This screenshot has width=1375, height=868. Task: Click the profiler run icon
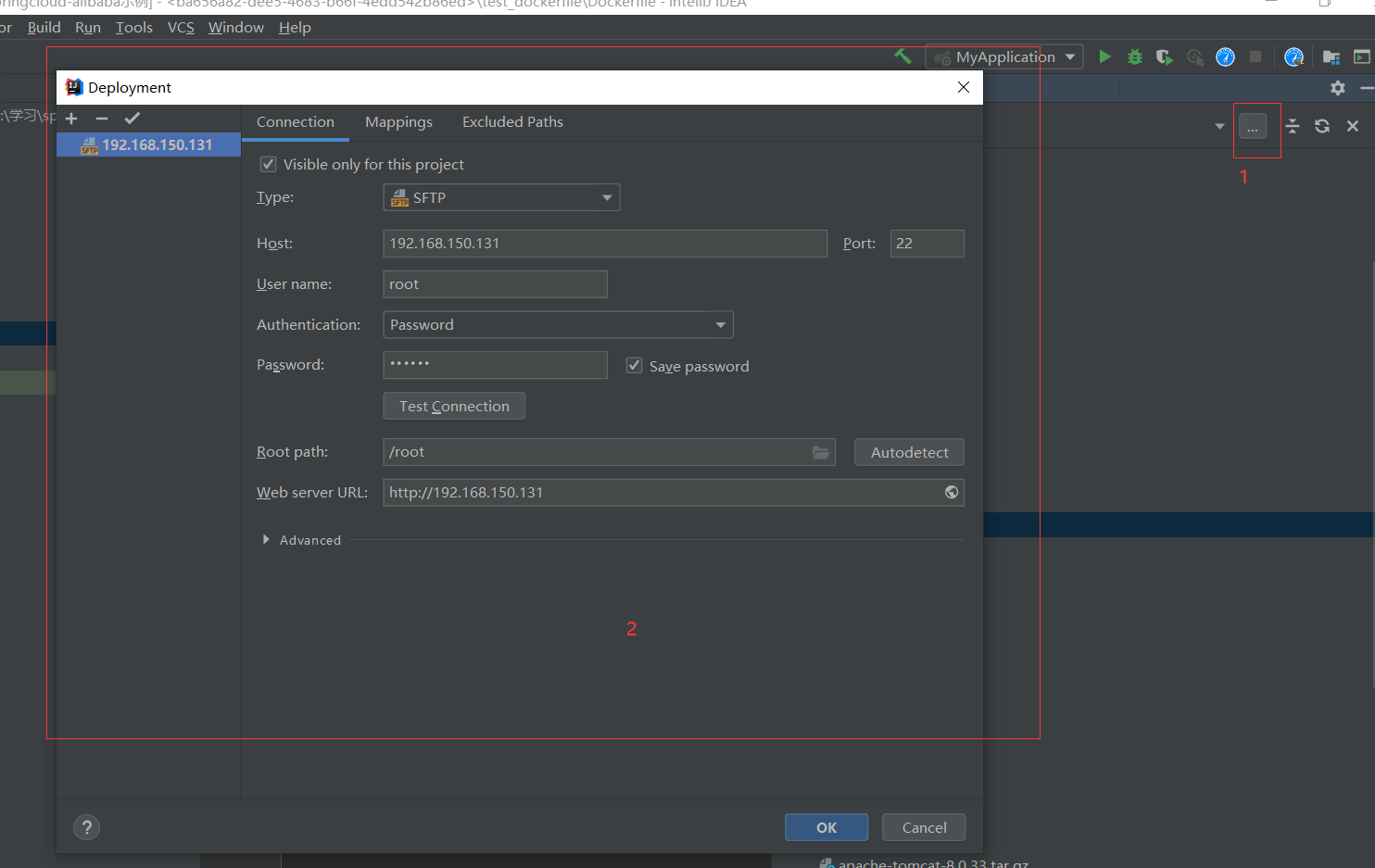coord(1195,57)
